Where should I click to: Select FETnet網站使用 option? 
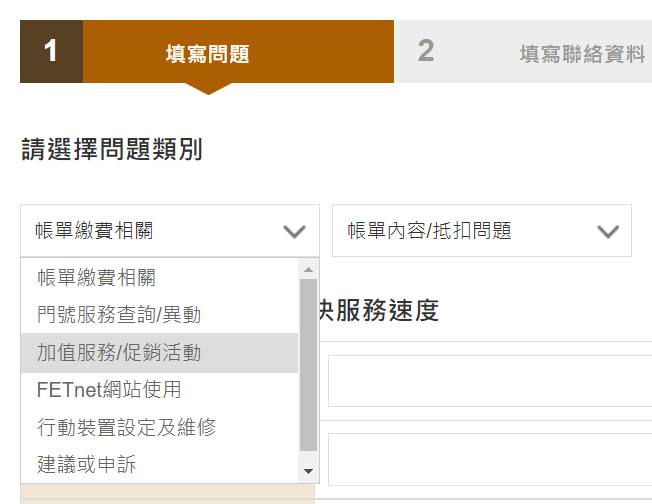click(160, 390)
